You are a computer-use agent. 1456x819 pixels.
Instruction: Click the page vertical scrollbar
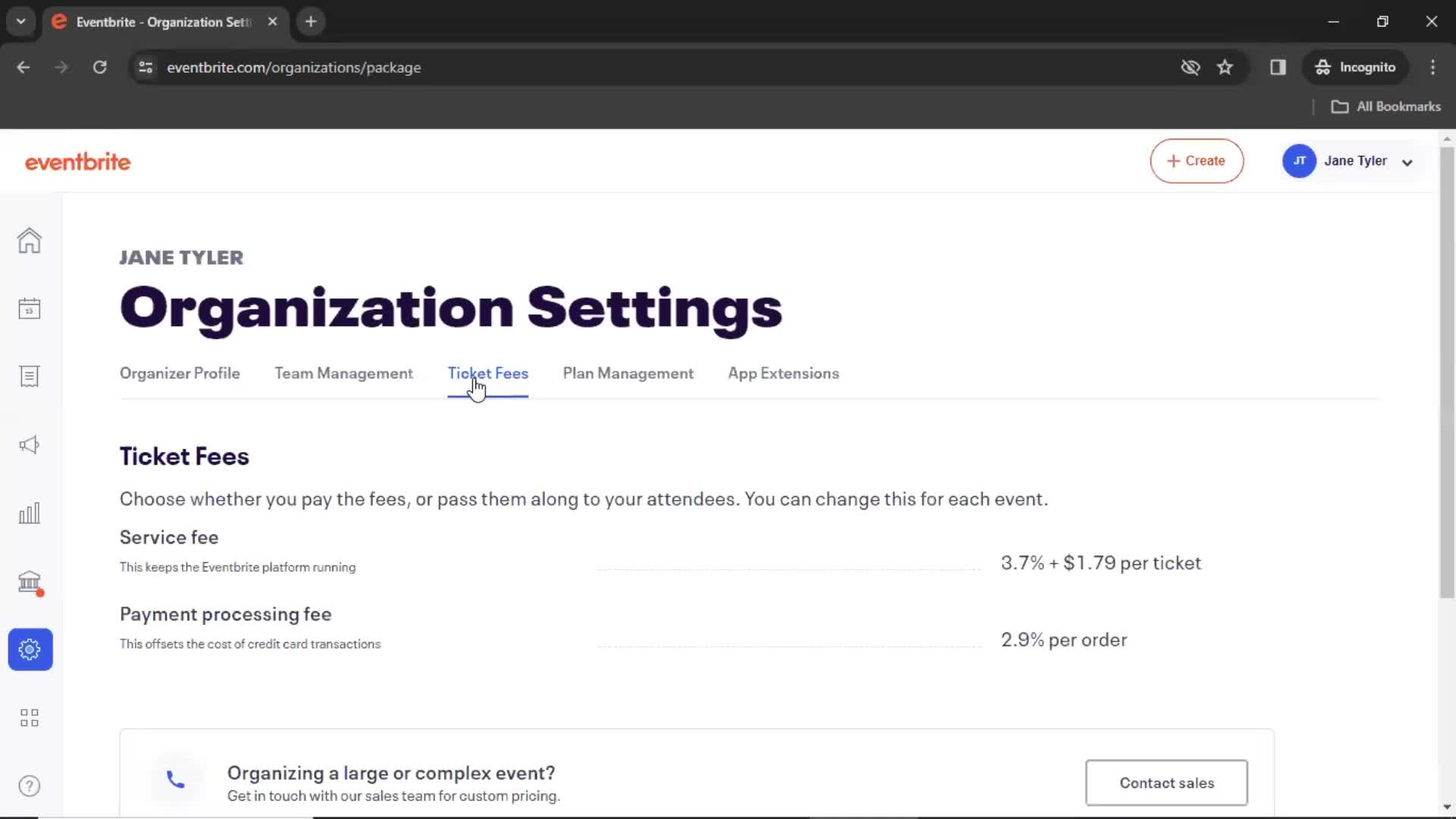point(1447,372)
